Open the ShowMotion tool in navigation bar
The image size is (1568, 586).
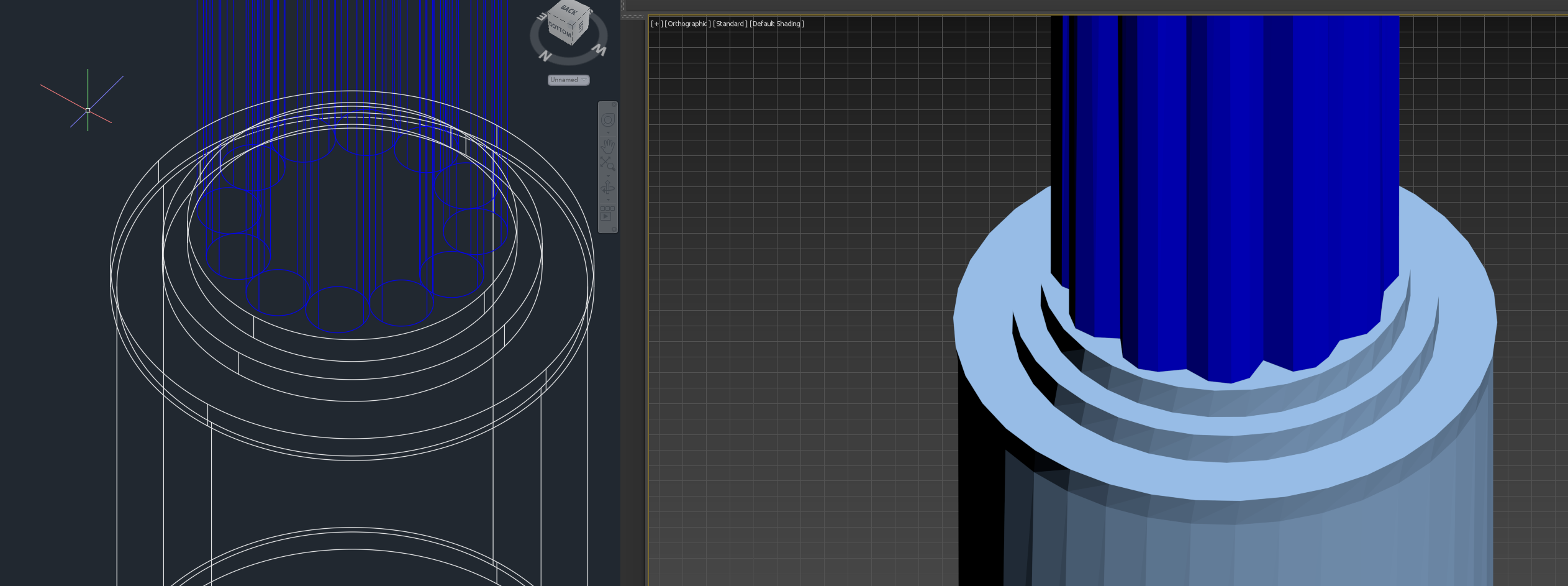point(607,213)
